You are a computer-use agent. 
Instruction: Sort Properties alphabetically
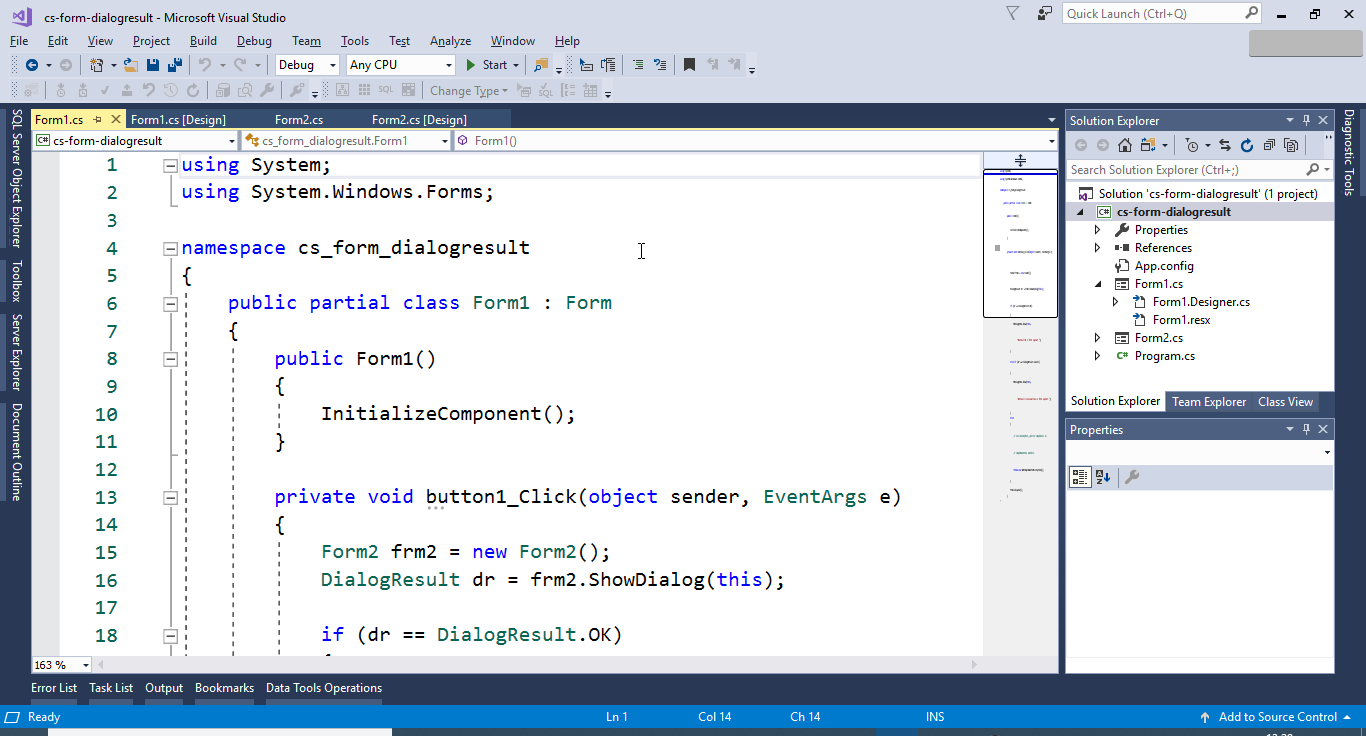pyautogui.click(x=1101, y=477)
